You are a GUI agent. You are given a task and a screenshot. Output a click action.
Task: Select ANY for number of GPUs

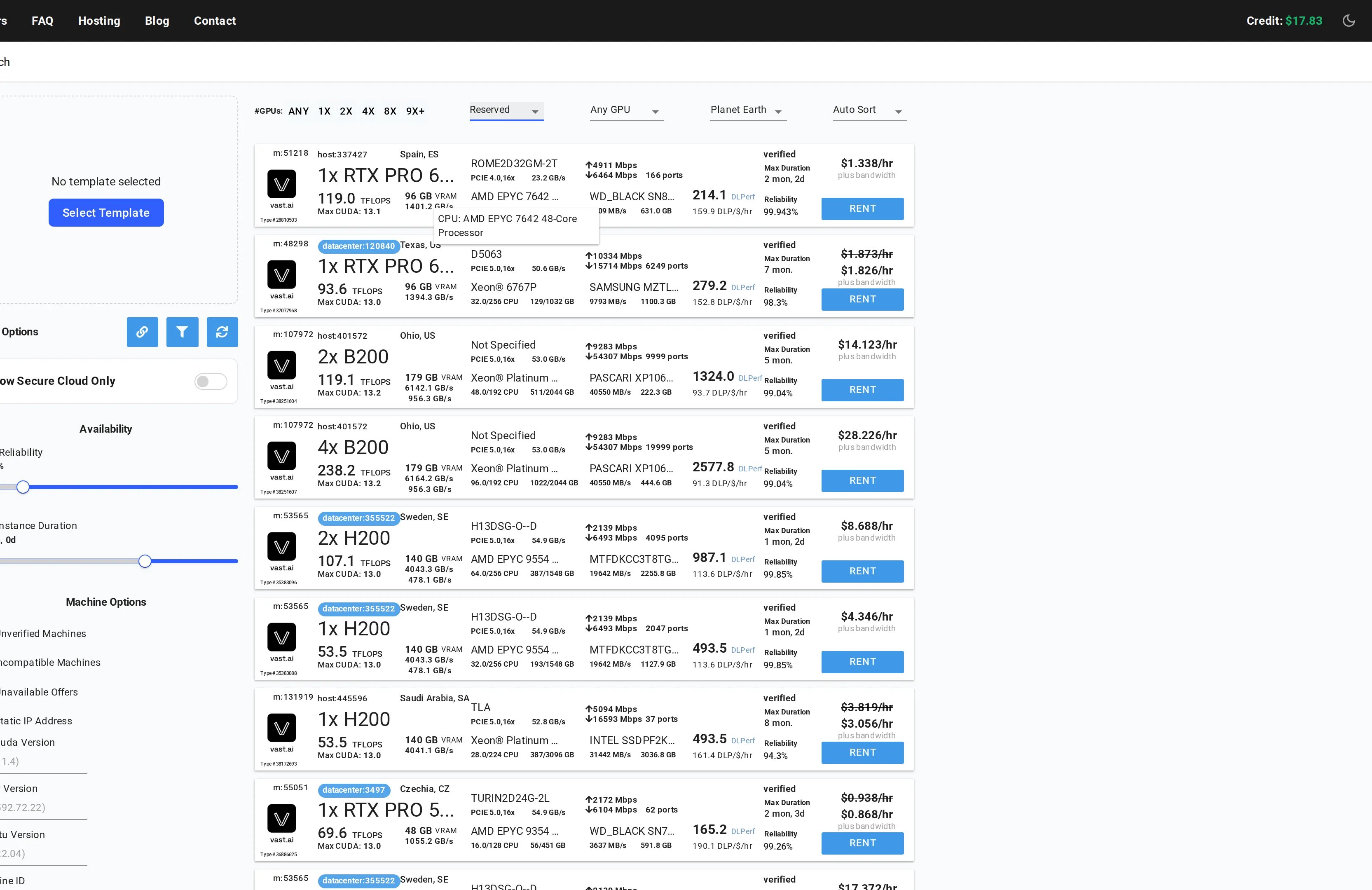click(299, 111)
